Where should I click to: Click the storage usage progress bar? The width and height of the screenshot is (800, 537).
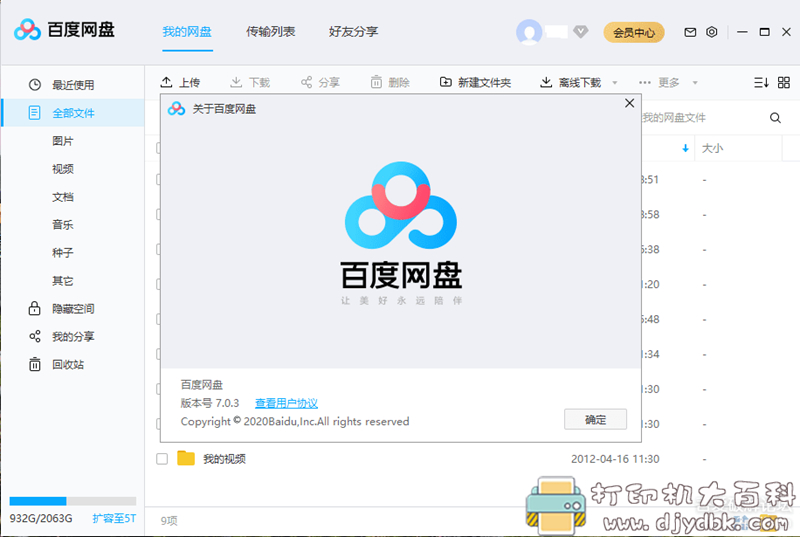73,501
